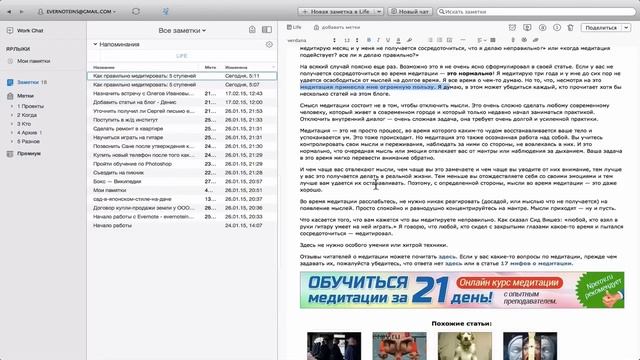The height and width of the screenshot is (360, 640).
Task: Select Заметки in the sidebar
Action: 27,82
